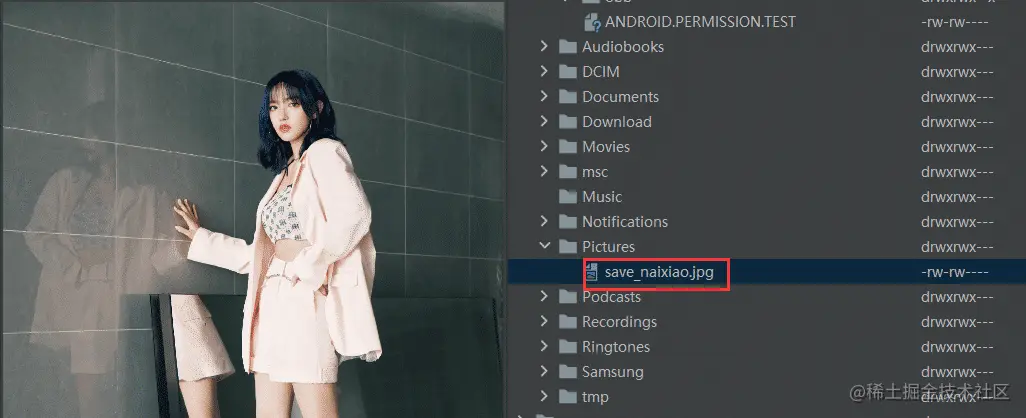Click the Samsung folder icon

tap(567, 371)
